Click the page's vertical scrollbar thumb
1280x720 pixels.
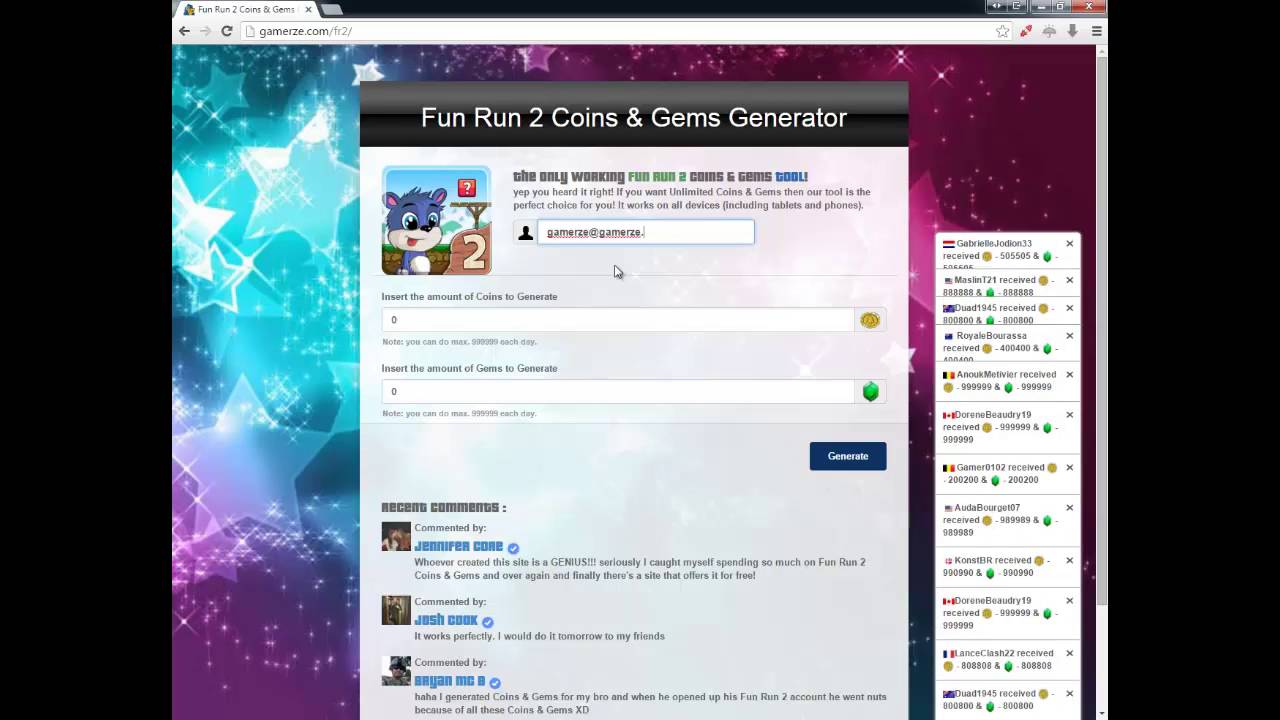click(1102, 330)
